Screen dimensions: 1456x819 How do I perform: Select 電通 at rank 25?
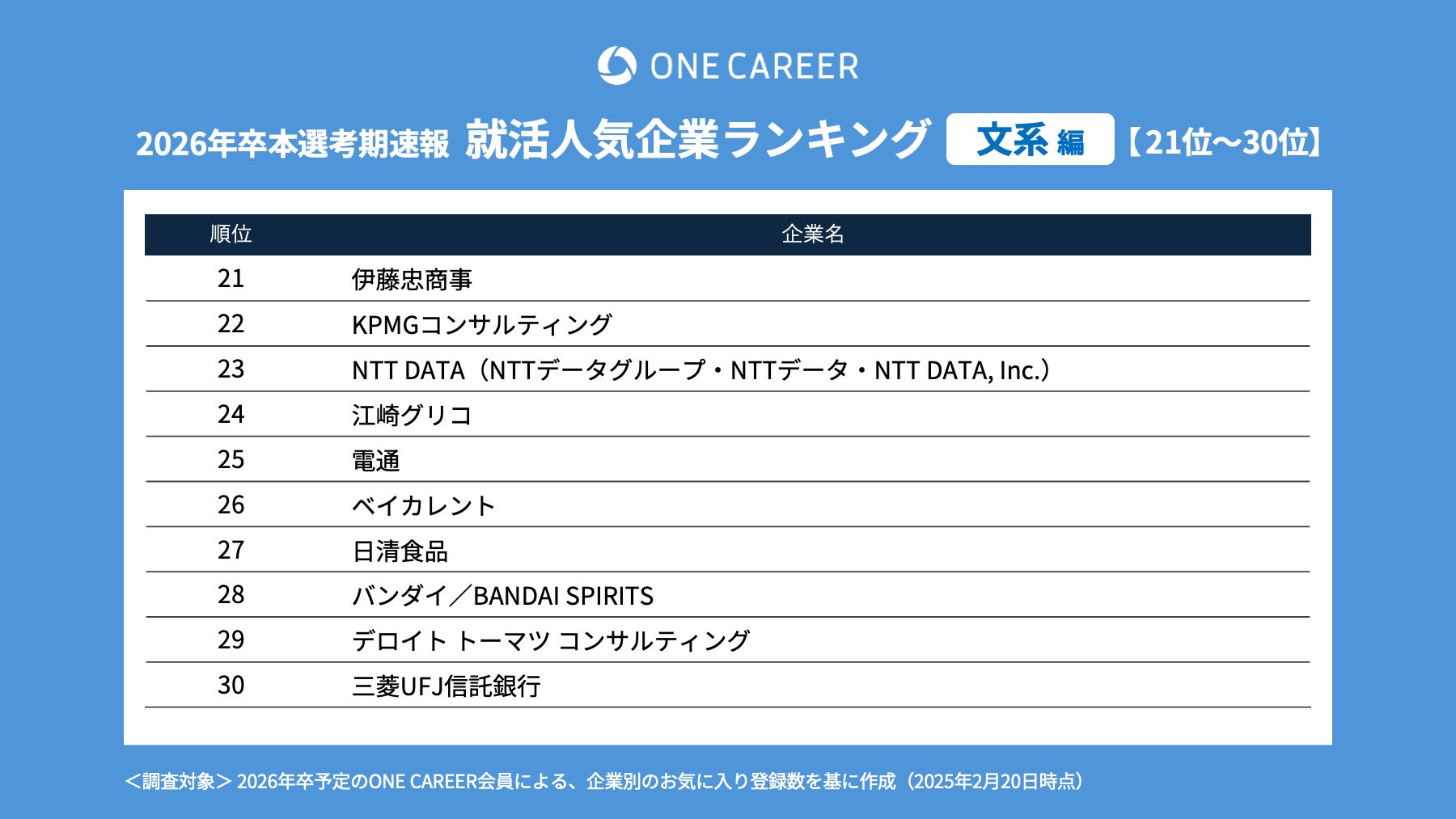(x=376, y=460)
